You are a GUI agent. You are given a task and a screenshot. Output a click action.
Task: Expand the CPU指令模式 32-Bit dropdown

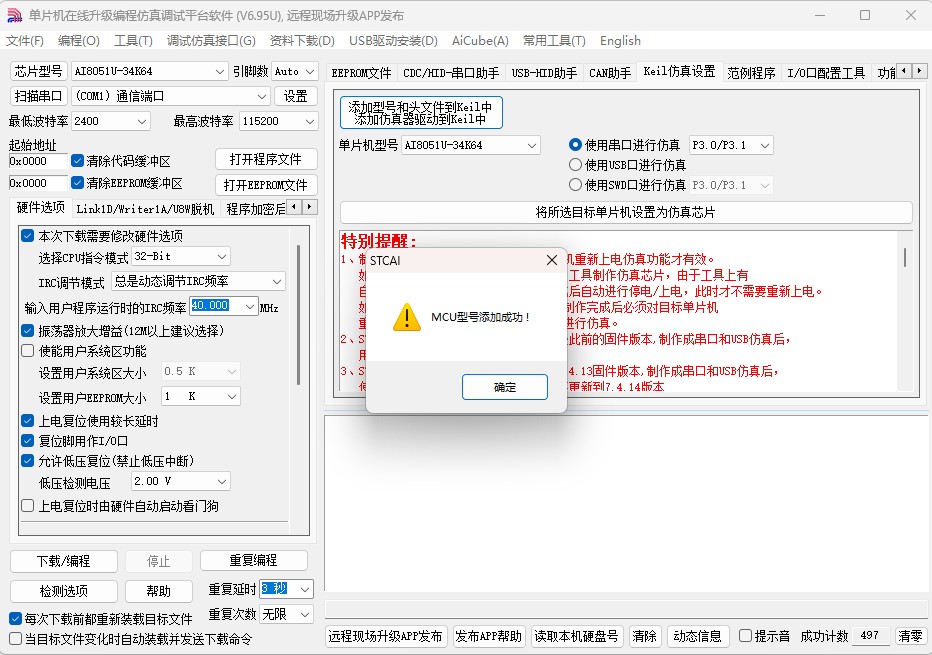[x=222, y=257]
